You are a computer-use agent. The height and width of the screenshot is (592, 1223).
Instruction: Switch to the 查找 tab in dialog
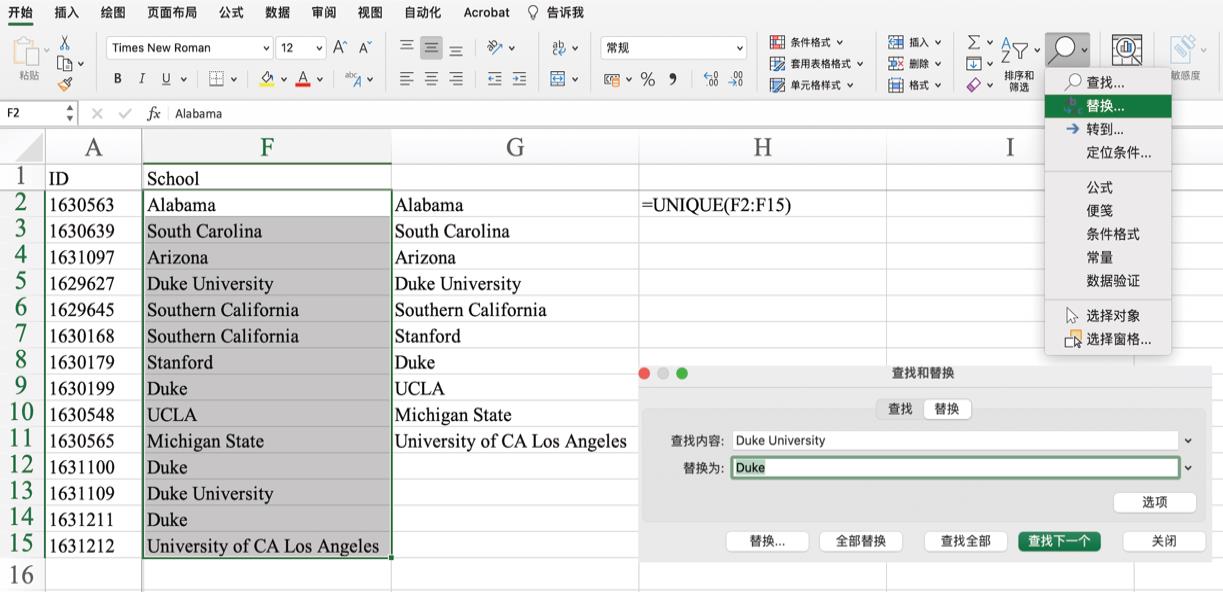(900, 409)
